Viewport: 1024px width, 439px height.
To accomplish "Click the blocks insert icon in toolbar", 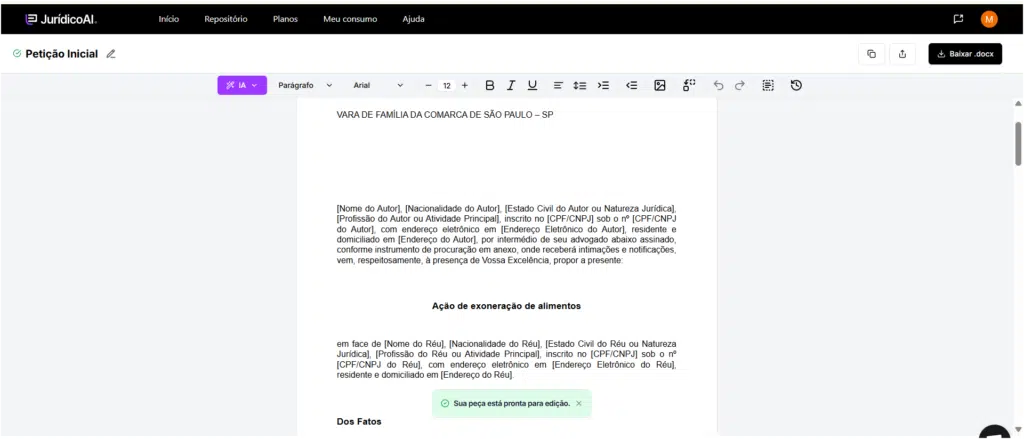I will tap(690, 85).
